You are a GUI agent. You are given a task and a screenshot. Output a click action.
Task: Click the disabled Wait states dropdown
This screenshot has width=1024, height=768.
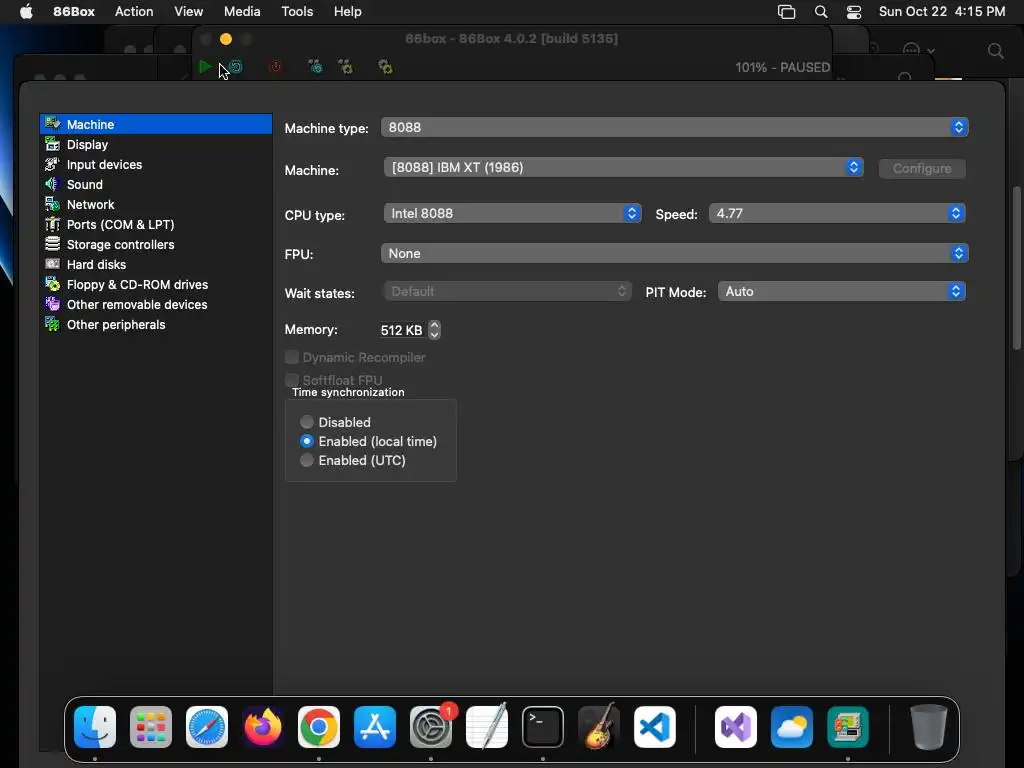pos(507,291)
